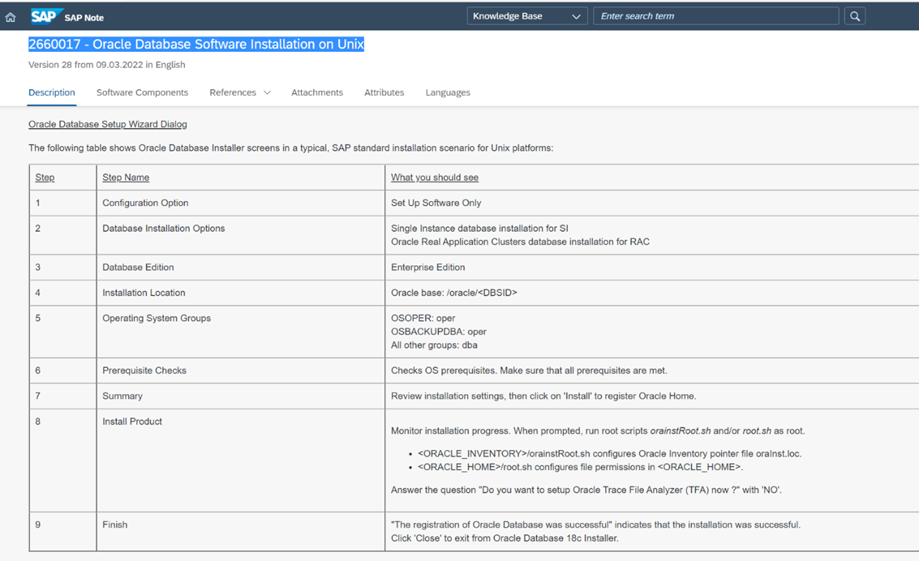Open the Knowledge Base dropdown
919x561 pixels.
tap(527, 16)
